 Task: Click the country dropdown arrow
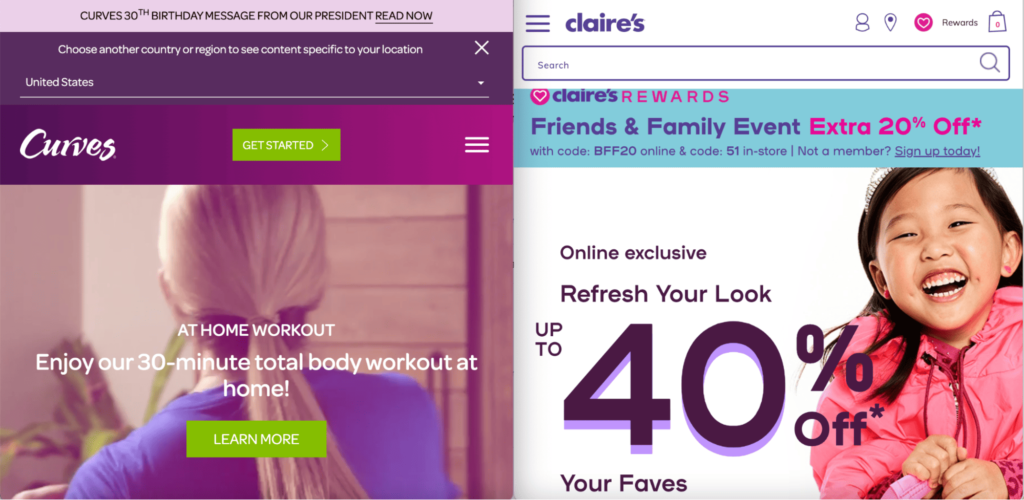(x=481, y=83)
